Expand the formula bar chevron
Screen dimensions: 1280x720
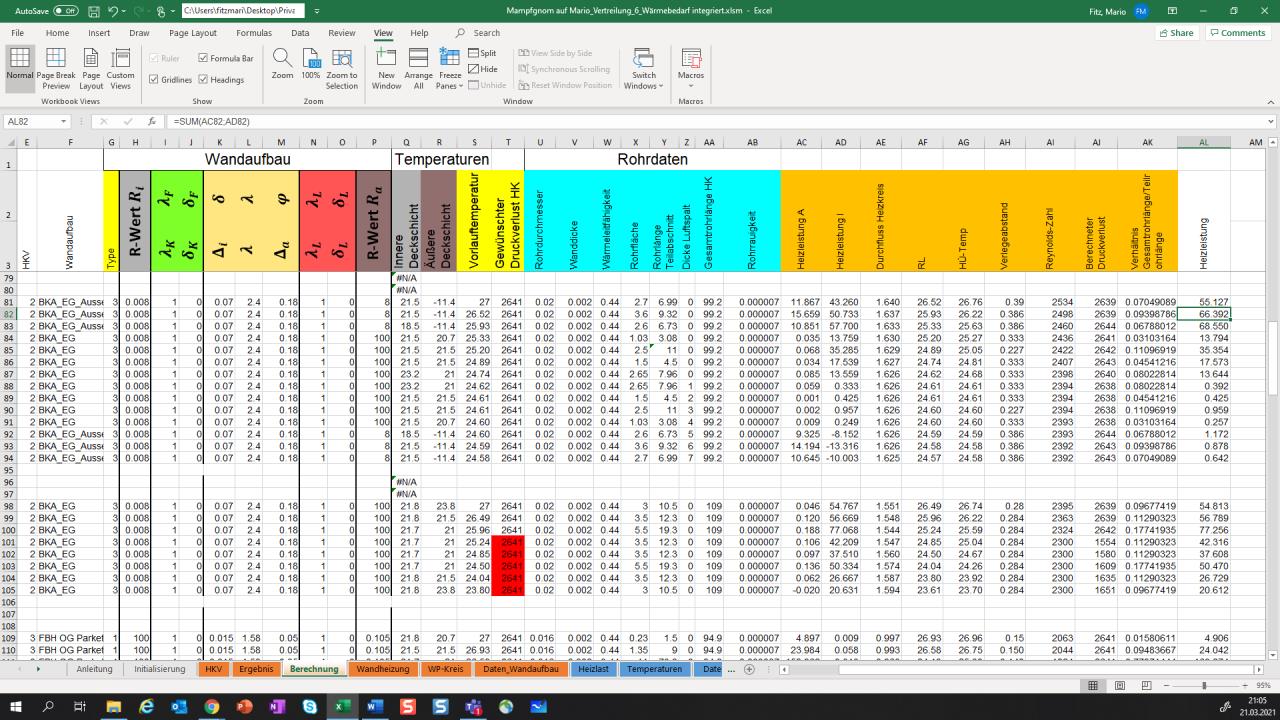click(x=1271, y=121)
